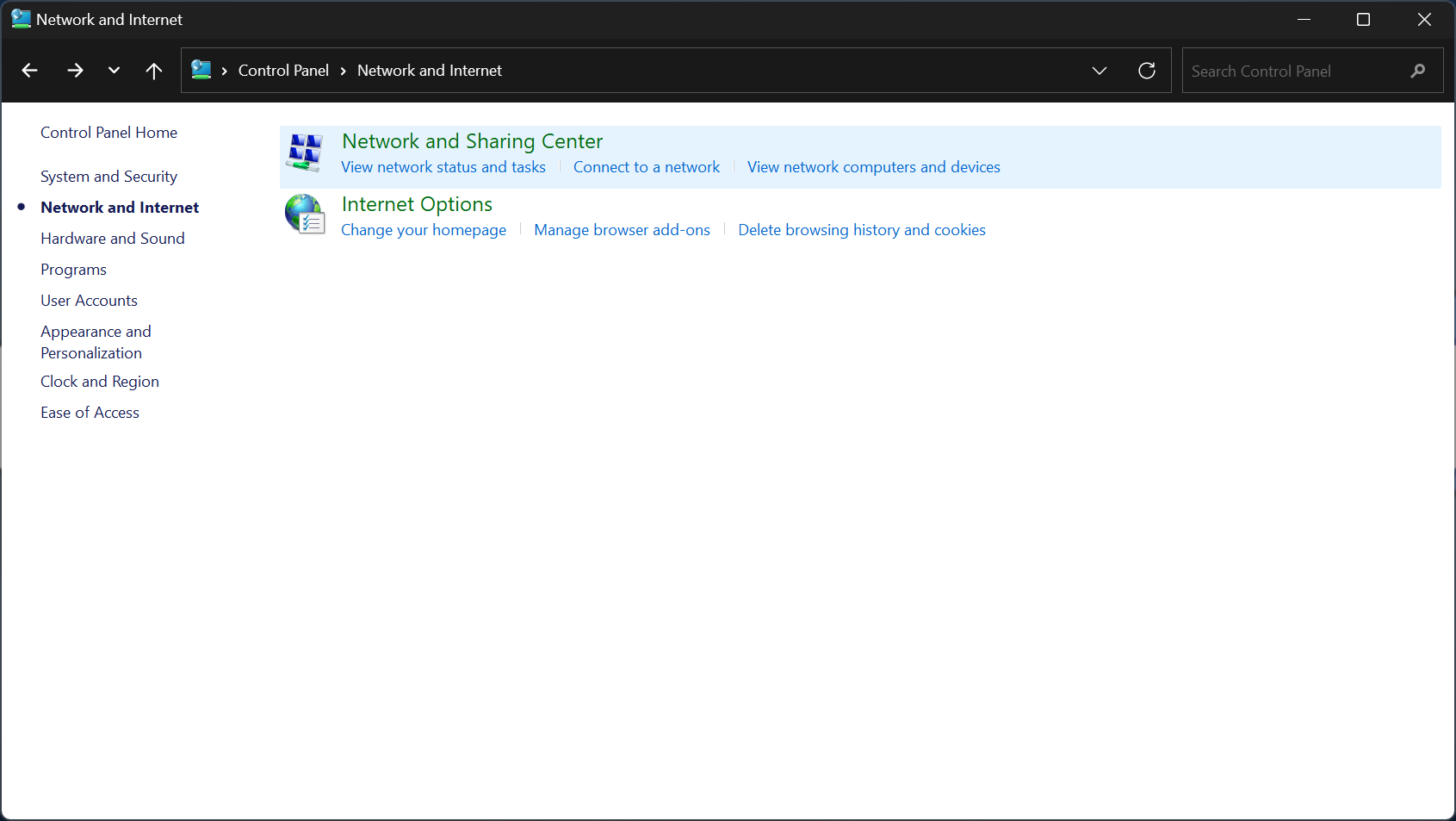This screenshot has height=821, width=1456.
Task: Click the Network and Sharing Center icon
Action: tap(305, 152)
